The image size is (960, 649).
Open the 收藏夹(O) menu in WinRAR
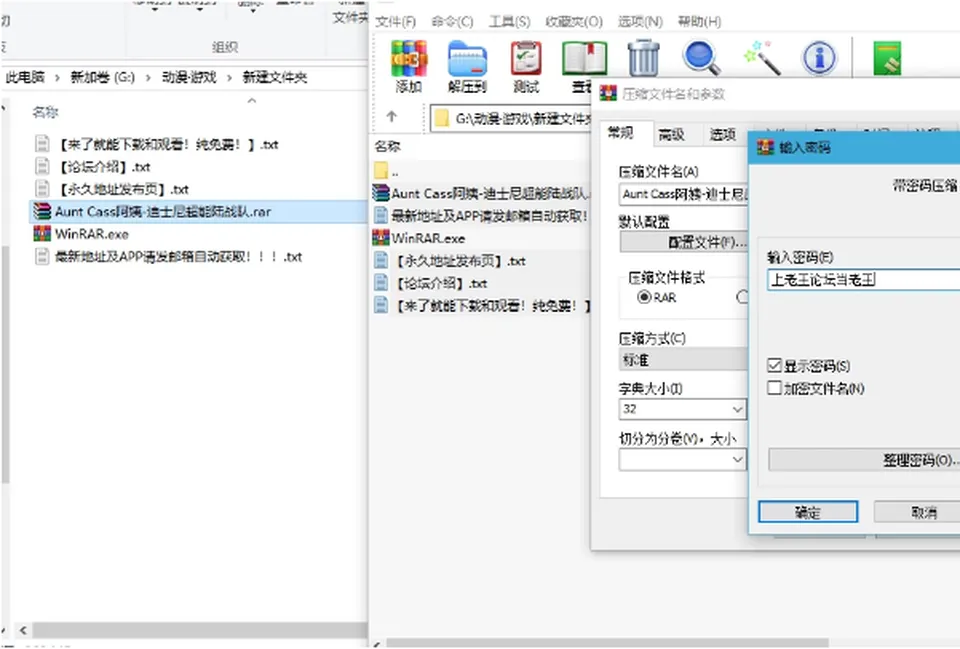[574, 21]
